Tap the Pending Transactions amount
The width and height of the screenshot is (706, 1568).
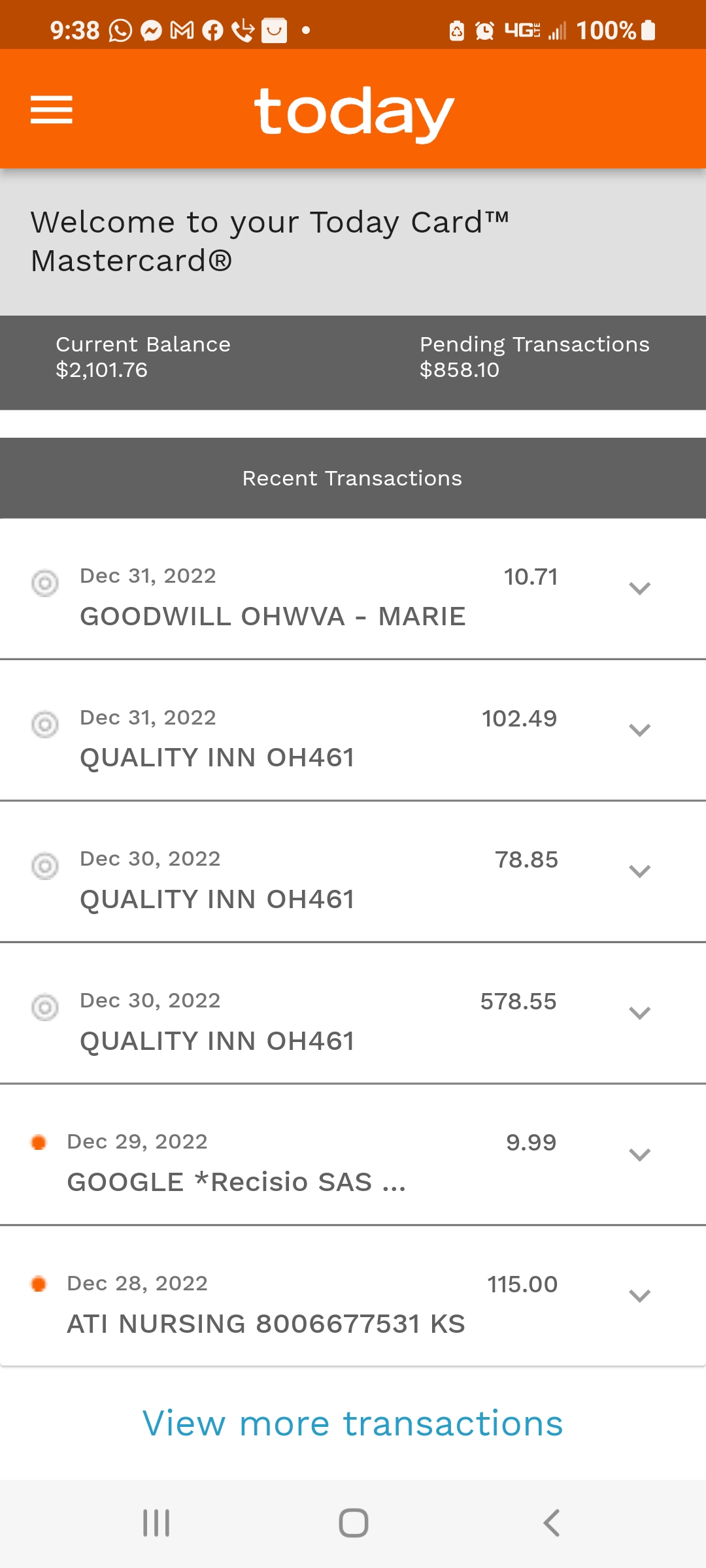point(460,370)
